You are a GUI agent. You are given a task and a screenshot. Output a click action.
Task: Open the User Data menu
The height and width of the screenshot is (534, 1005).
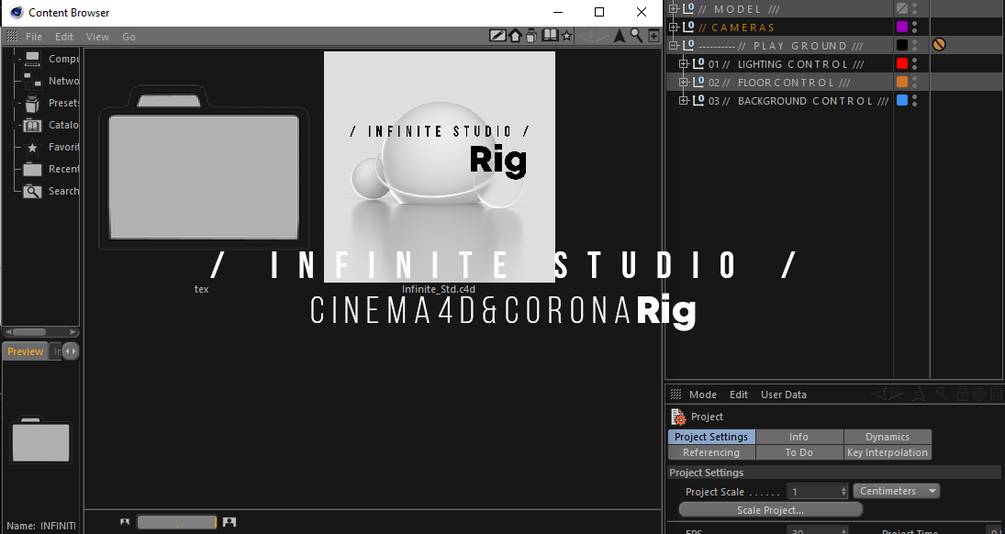(x=783, y=394)
